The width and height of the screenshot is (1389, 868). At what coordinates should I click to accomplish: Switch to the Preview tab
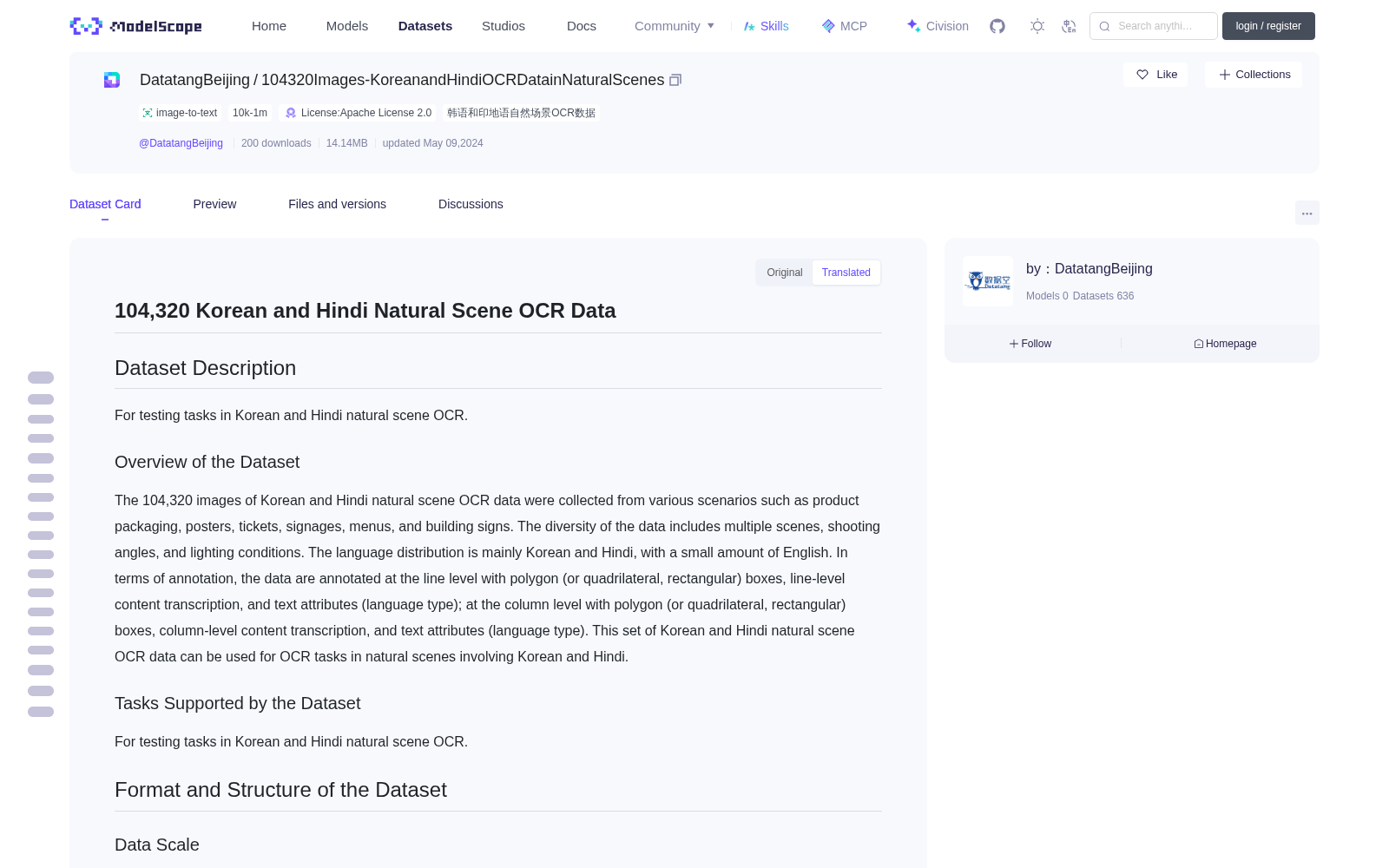[214, 204]
